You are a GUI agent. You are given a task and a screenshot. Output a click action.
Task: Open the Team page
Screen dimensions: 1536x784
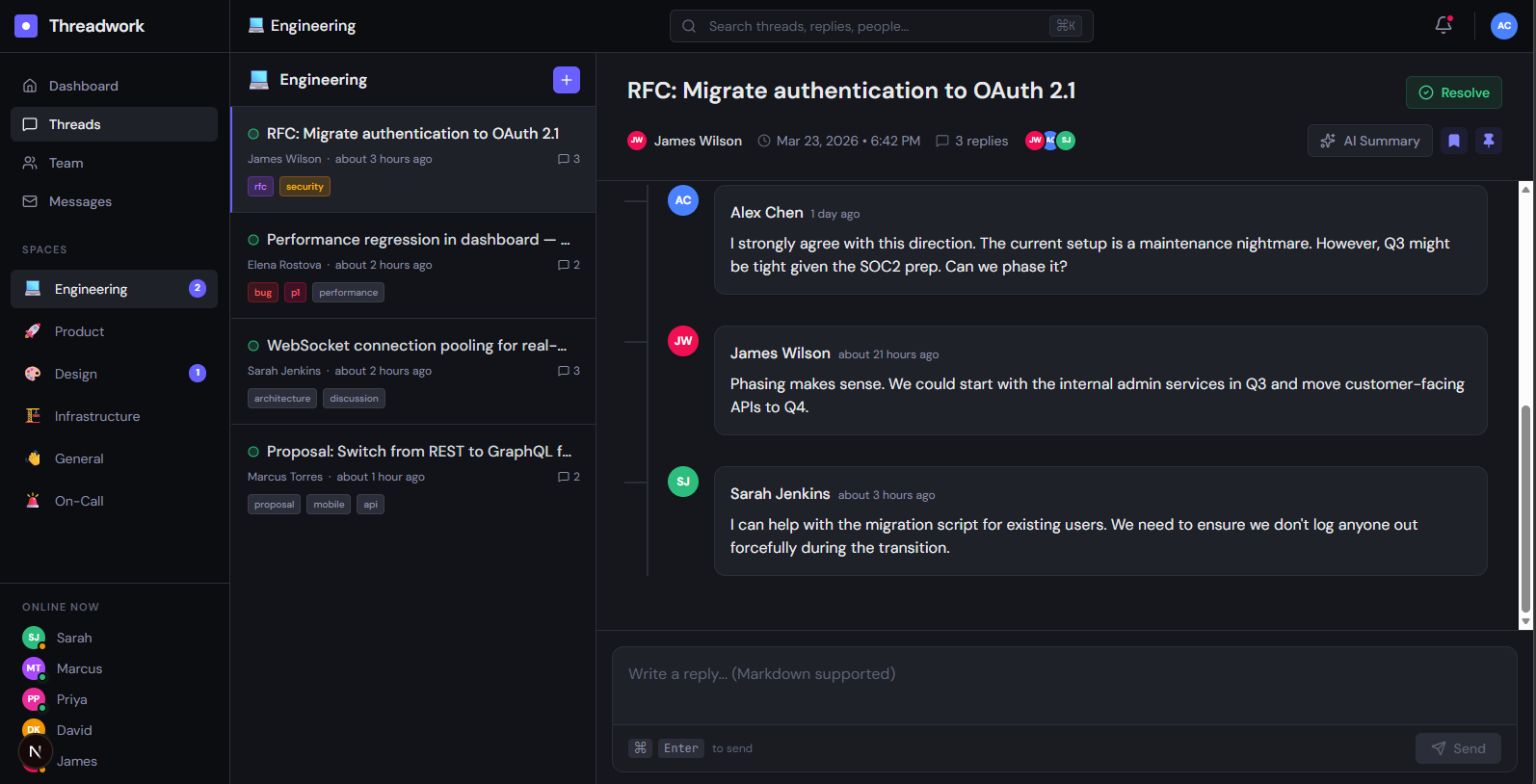[x=66, y=163]
